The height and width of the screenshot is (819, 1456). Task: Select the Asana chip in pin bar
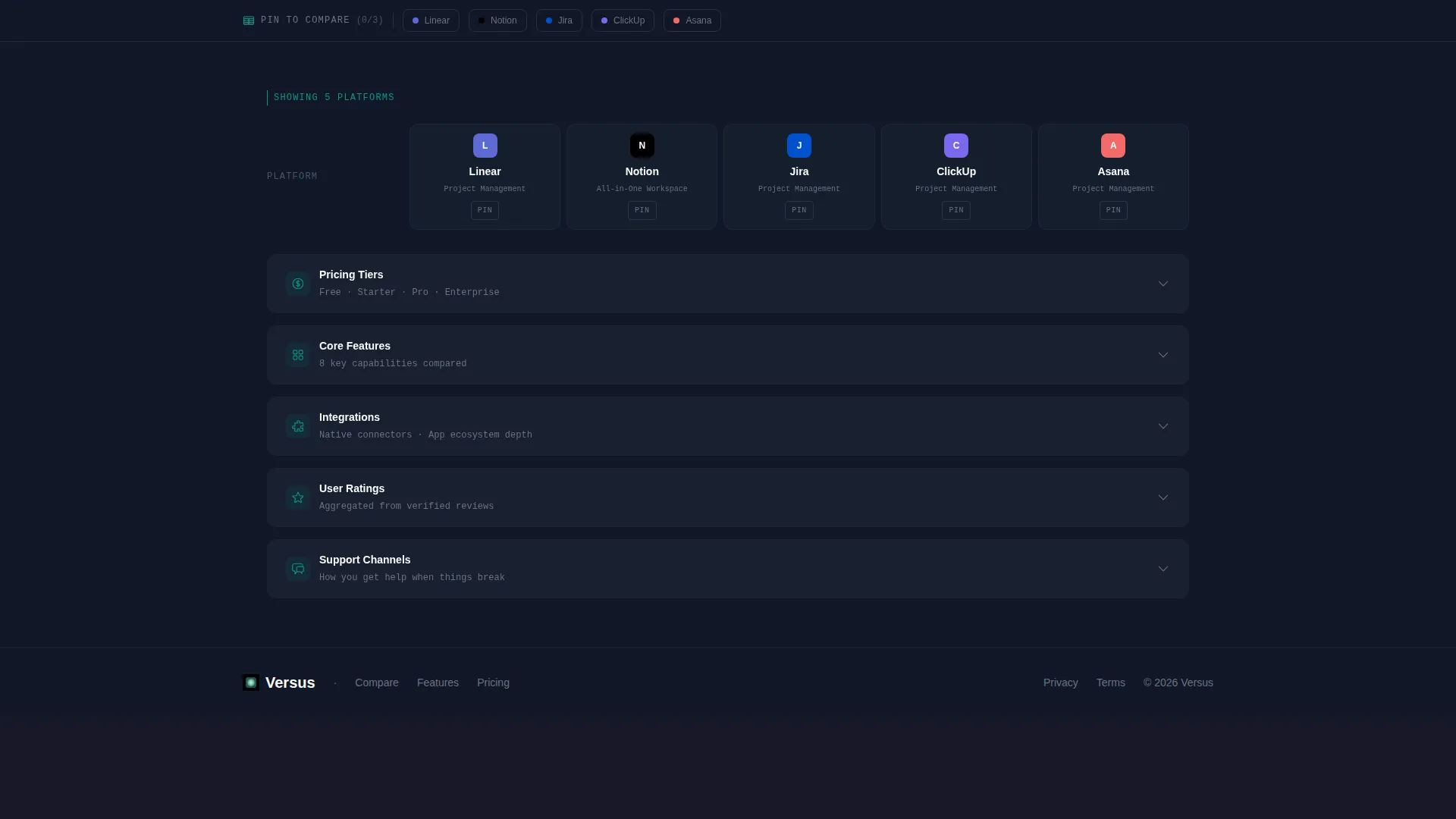(x=692, y=20)
